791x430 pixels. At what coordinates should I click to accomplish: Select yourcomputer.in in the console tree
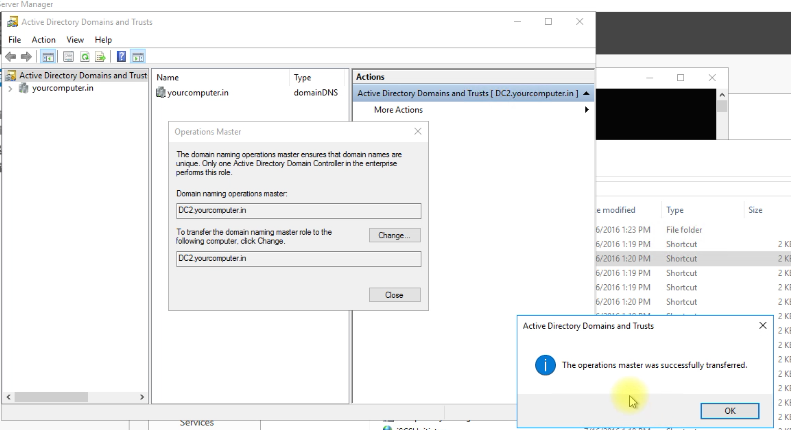pyautogui.click(x=63, y=88)
